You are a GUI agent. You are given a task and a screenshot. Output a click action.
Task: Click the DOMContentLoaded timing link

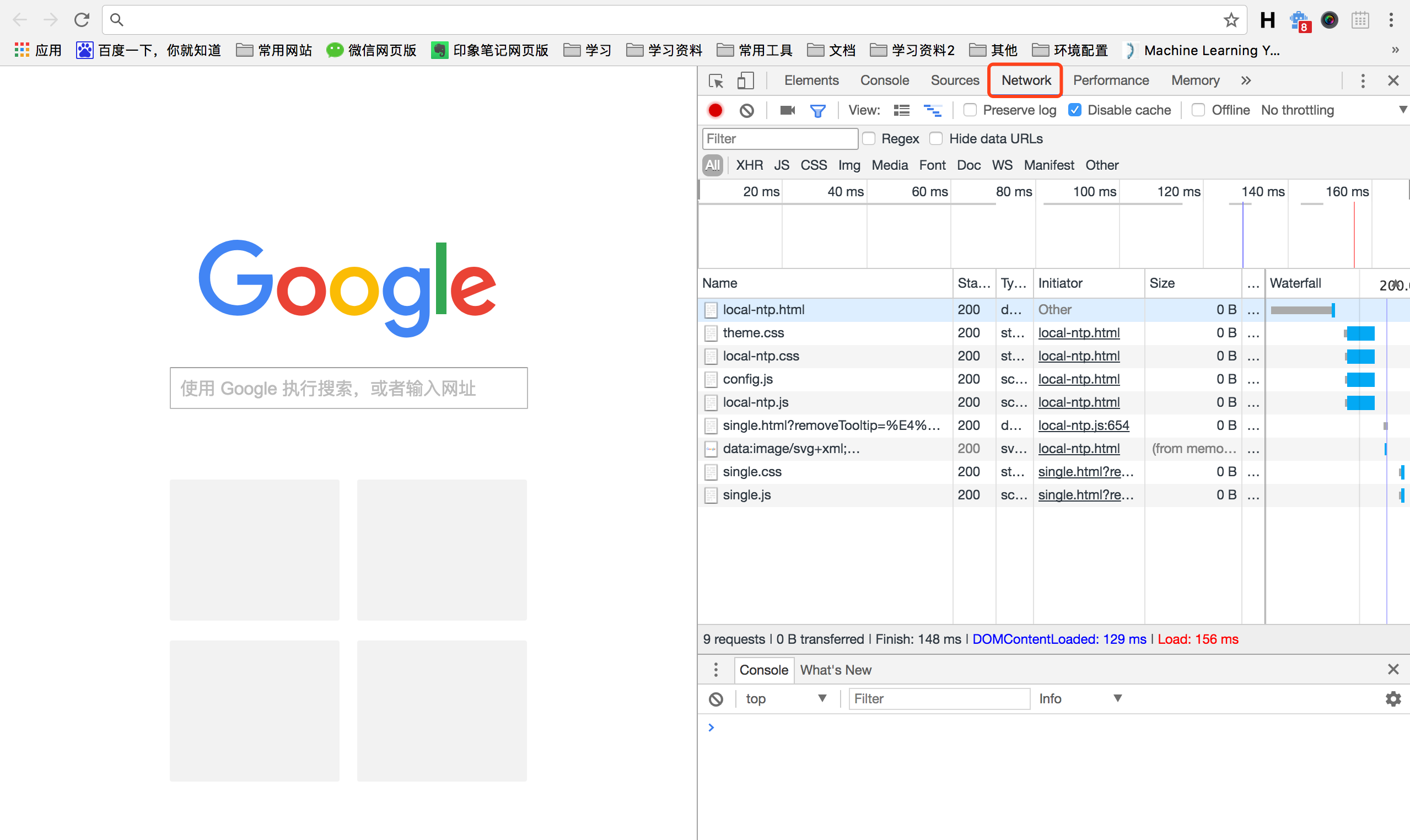click(x=1059, y=638)
